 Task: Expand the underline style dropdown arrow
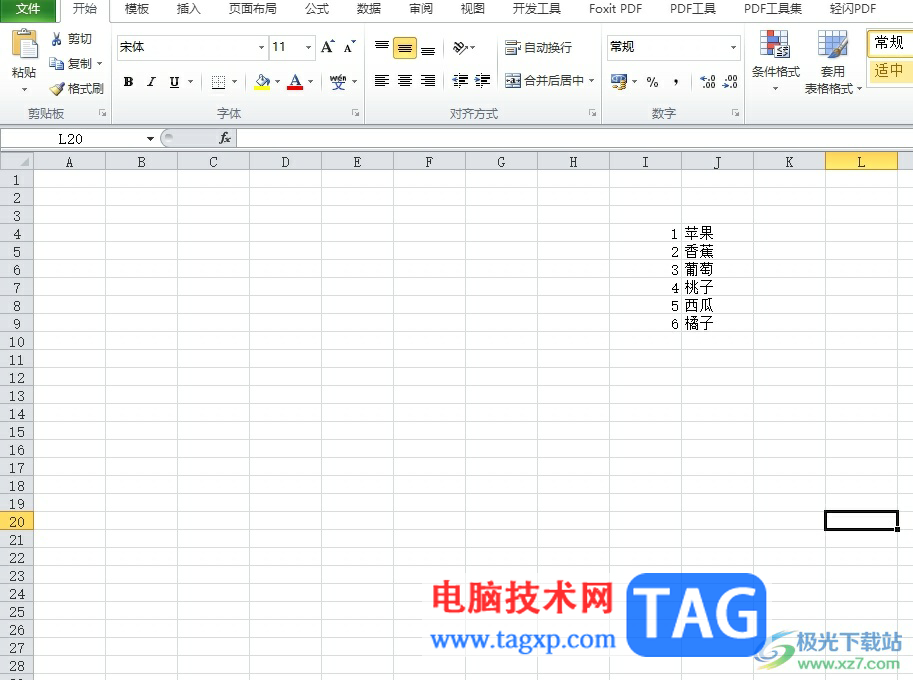pyautogui.click(x=190, y=82)
